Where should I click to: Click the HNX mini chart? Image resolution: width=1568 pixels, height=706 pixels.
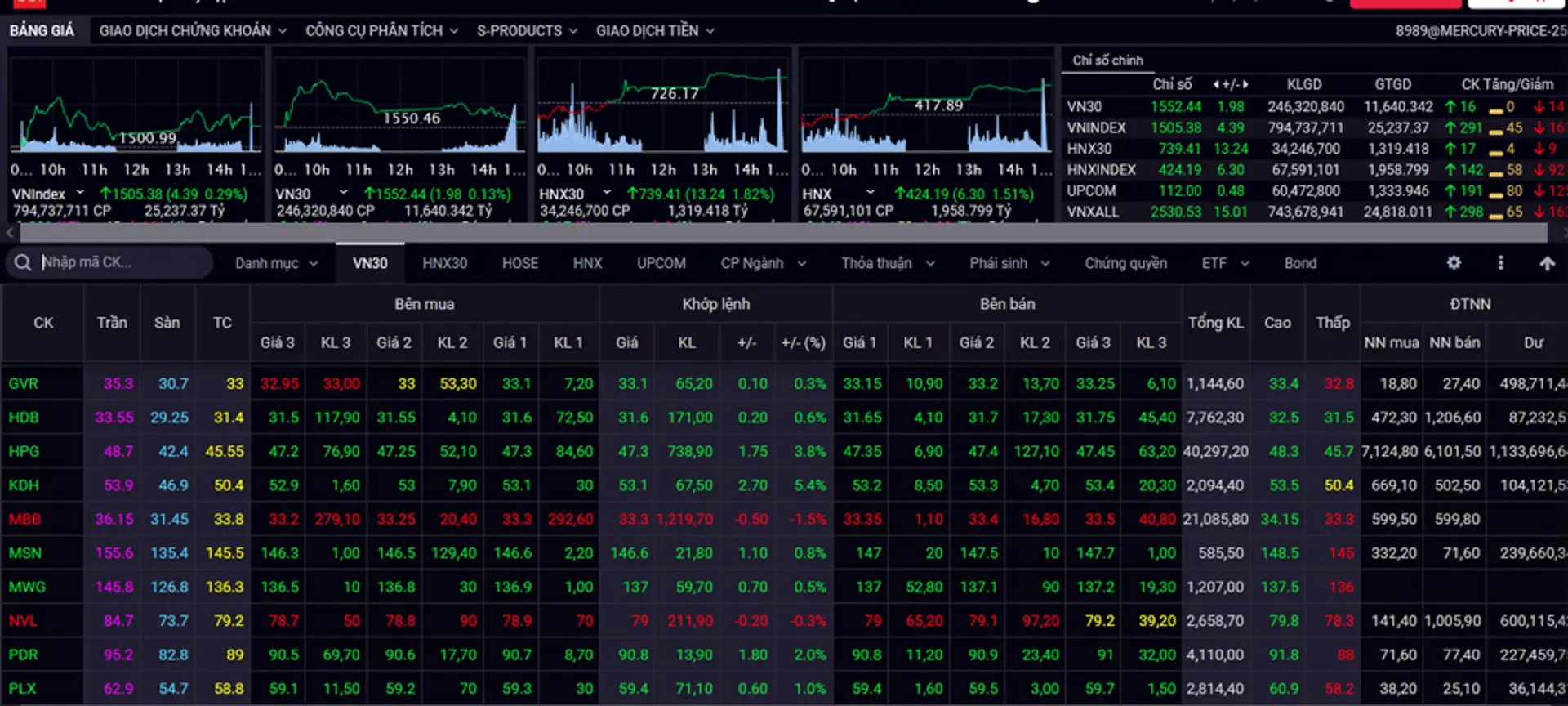pos(927,106)
